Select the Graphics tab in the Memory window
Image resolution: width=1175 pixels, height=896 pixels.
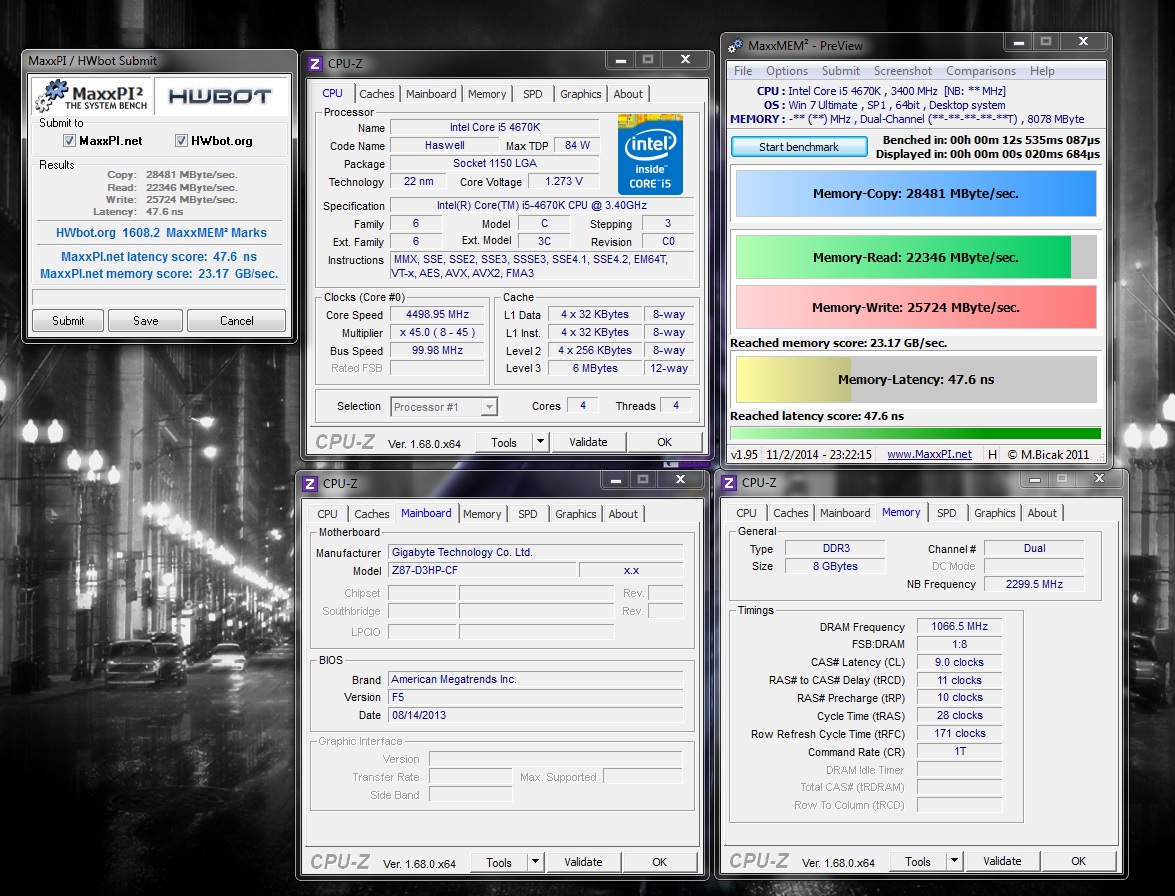pyautogui.click(x=994, y=513)
